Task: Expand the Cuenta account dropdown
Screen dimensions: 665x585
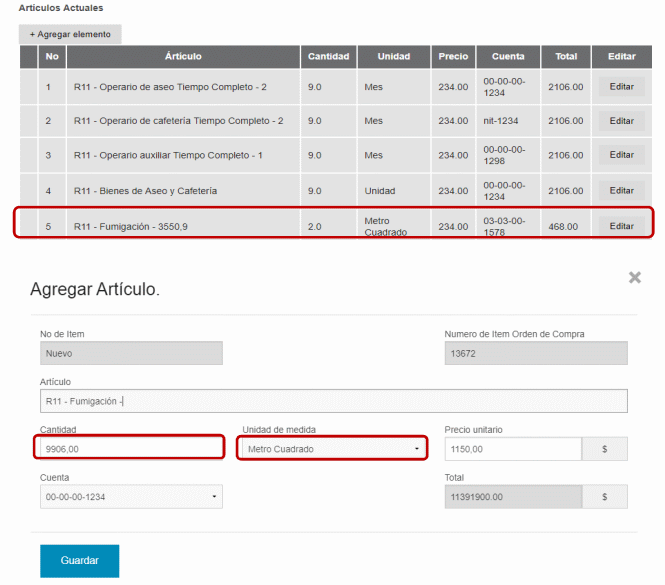Action: pyautogui.click(x=131, y=497)
